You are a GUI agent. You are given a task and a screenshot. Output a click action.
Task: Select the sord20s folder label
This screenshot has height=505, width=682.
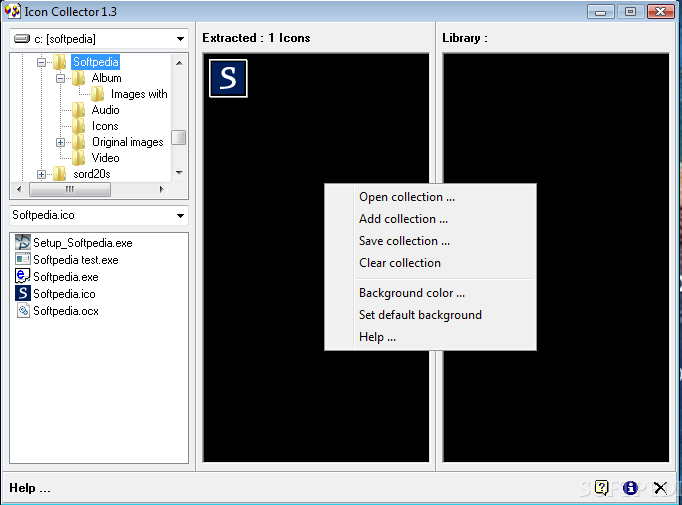[92, 174]
